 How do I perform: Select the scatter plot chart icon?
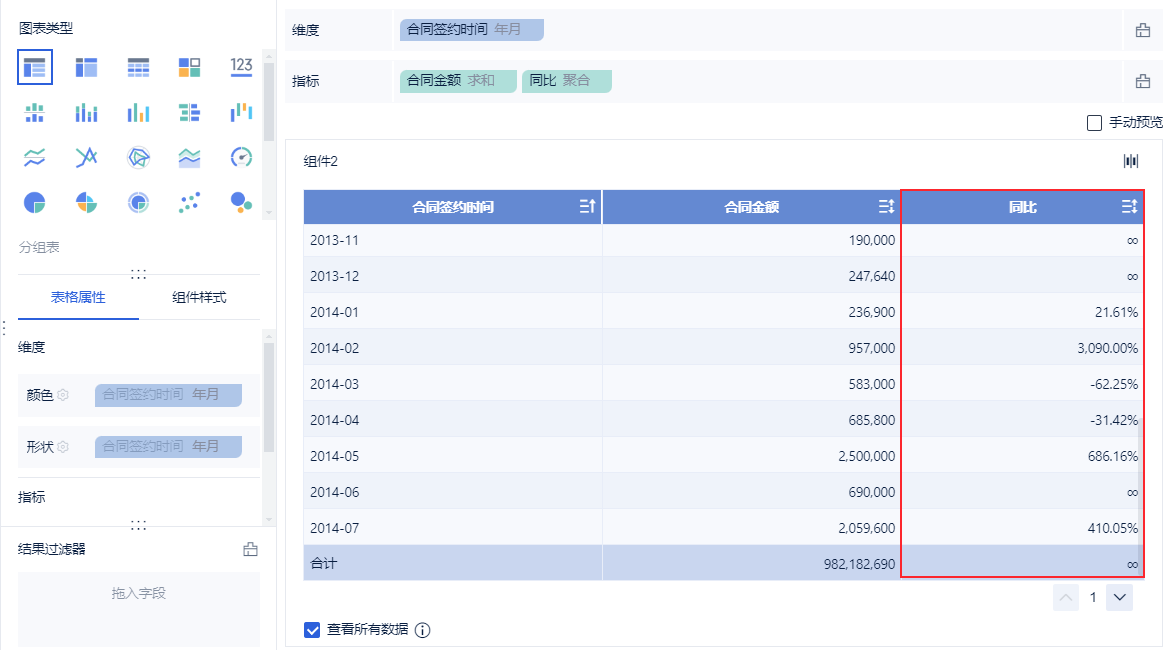pyautogui.click(x=190, y=203)
